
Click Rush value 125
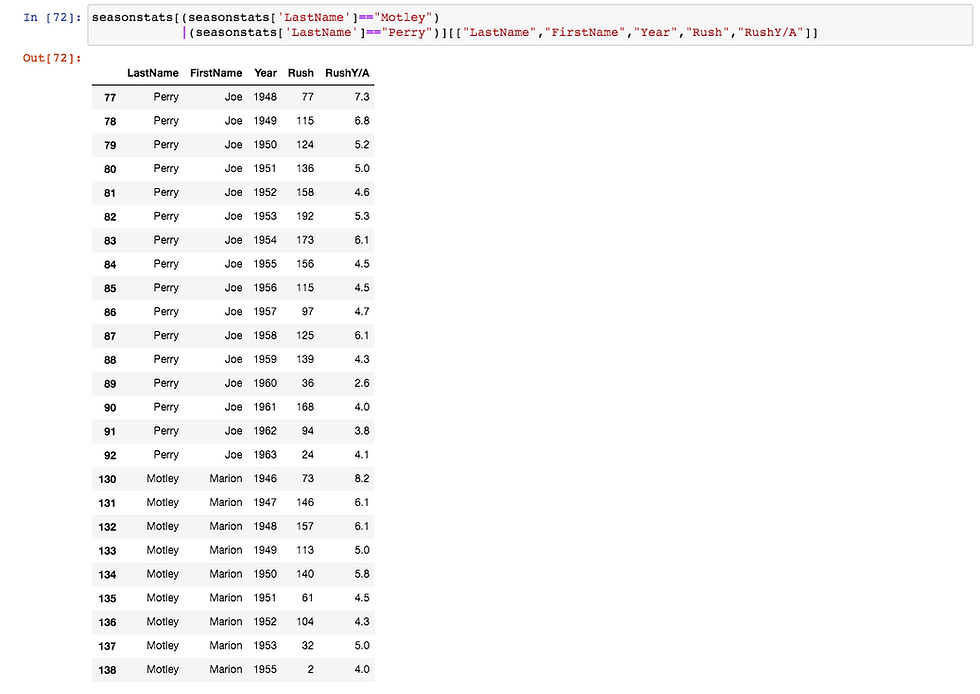coord(305,335)
